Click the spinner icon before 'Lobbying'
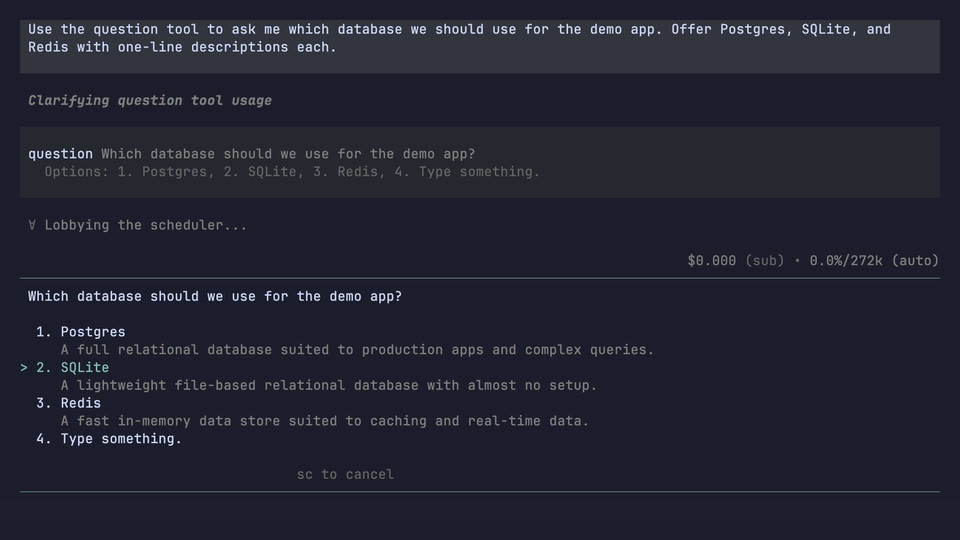The height and width of the screenshot is (540, 960). point(32,225)
